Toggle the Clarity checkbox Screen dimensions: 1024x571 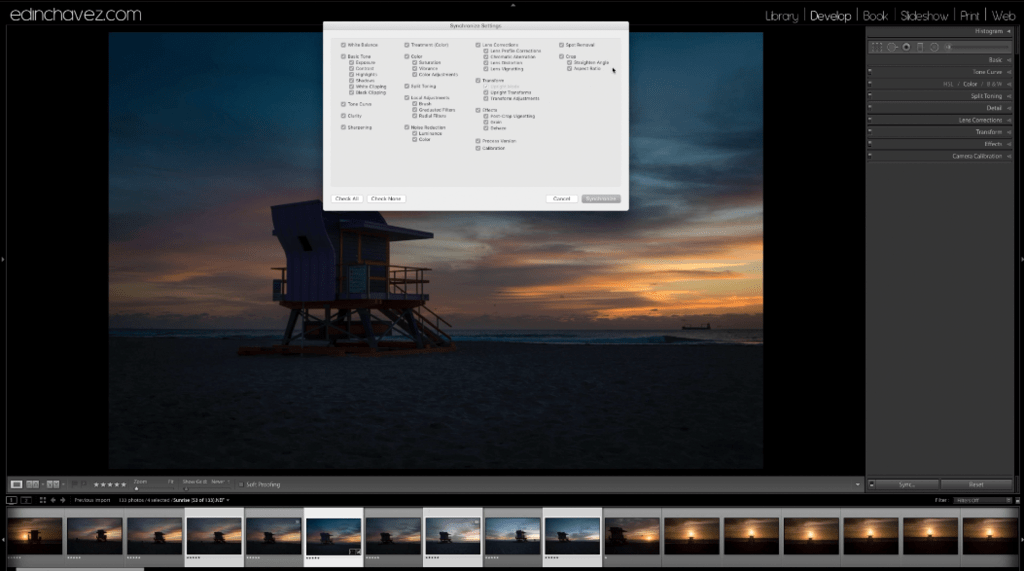[344, 116]
